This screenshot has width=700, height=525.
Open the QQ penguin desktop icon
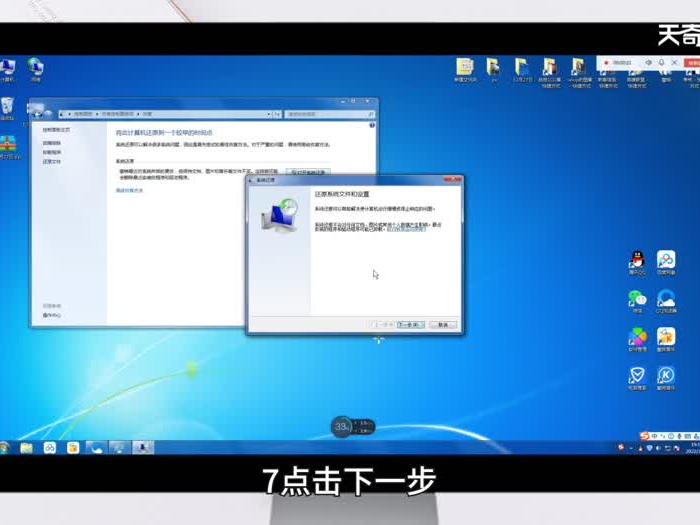(x=638, y=262)
